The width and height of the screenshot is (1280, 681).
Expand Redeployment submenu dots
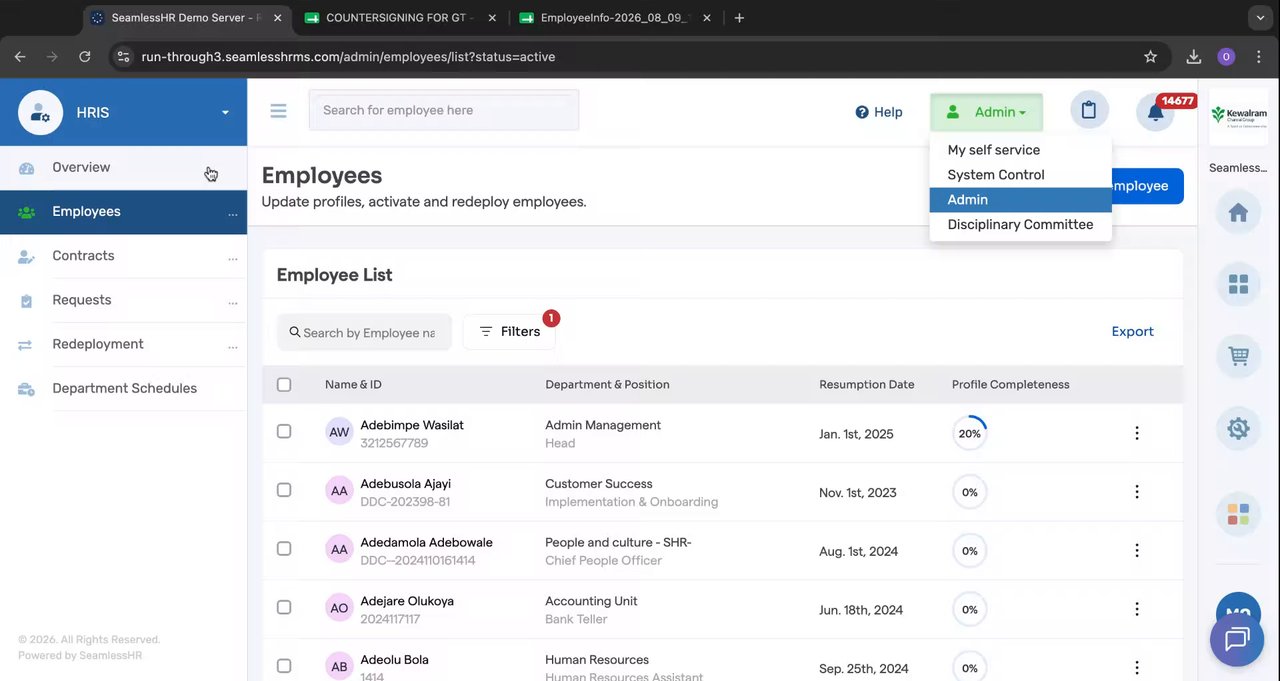[232, 346]
